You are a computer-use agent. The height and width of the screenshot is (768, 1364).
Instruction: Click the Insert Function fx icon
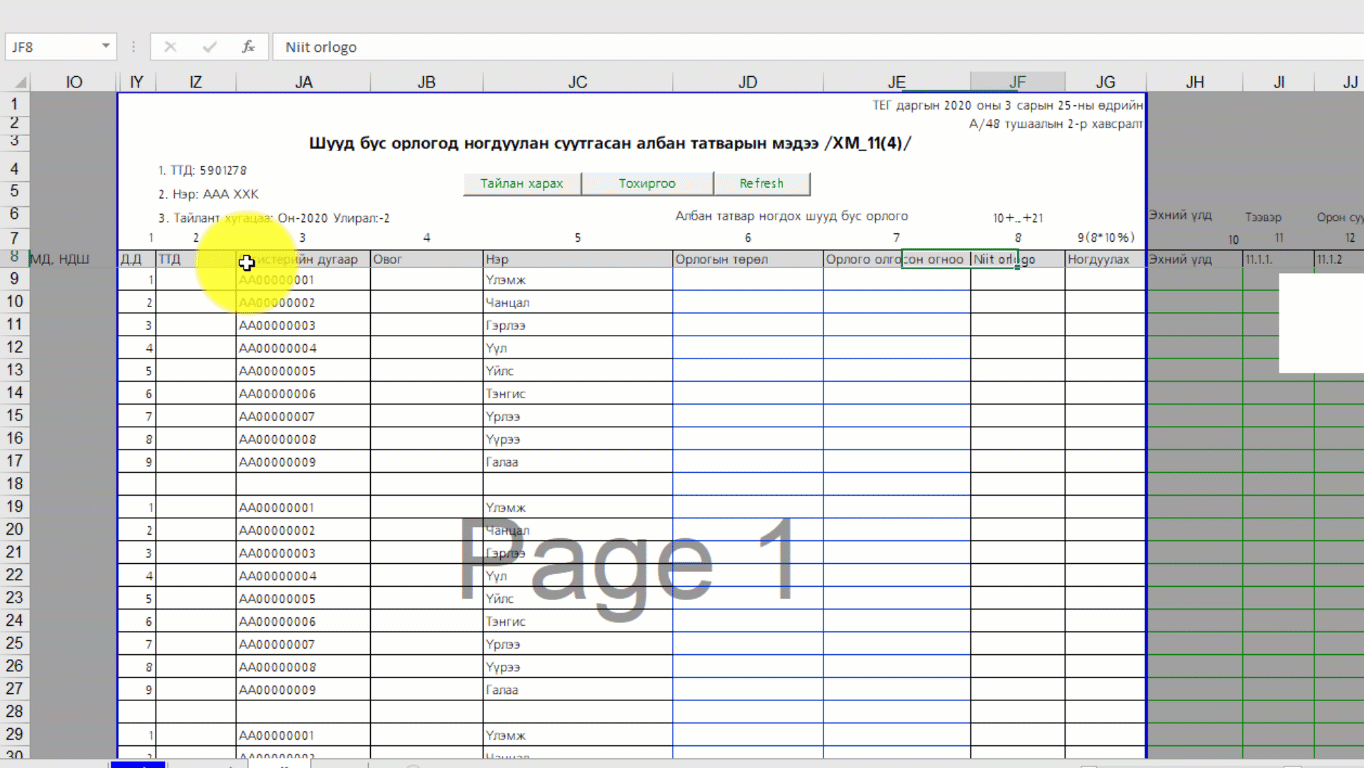tap(248, 47)
